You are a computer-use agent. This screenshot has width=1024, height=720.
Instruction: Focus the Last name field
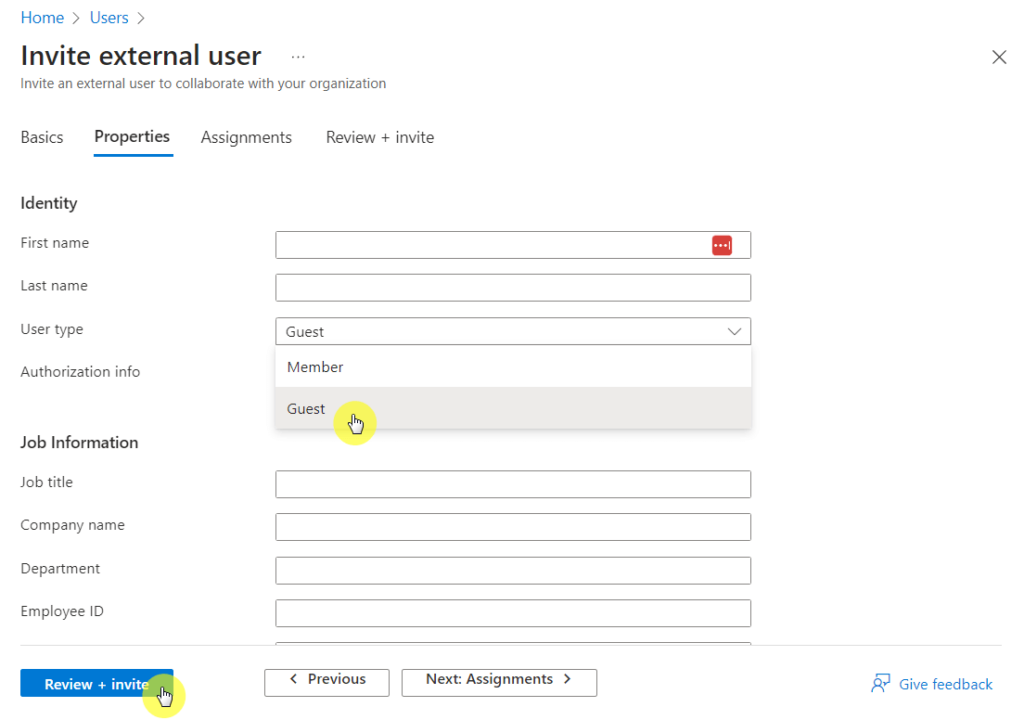point(513,287)
